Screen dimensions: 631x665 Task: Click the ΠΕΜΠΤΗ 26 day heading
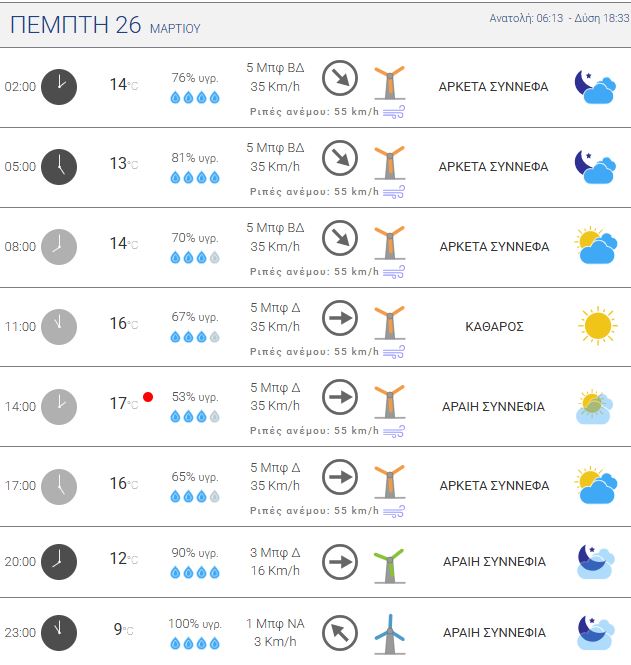point(75,26)
